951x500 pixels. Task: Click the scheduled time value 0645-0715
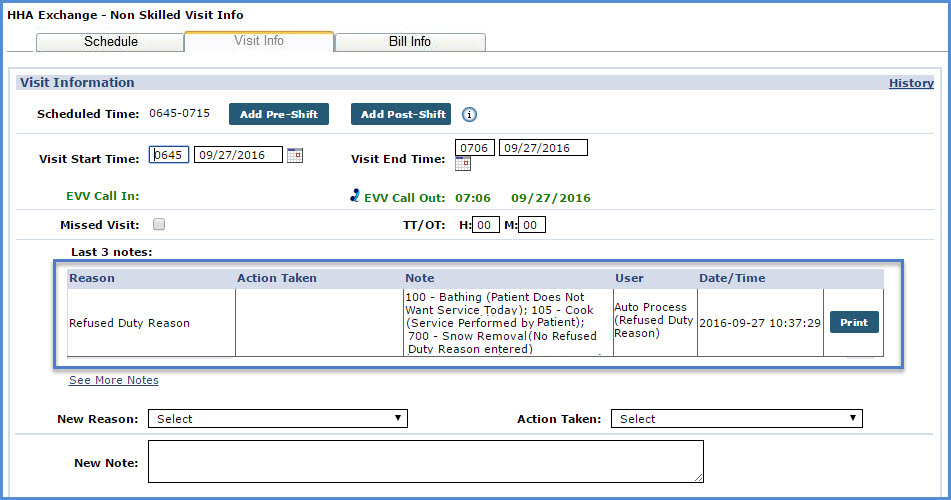tap(180, 113)
